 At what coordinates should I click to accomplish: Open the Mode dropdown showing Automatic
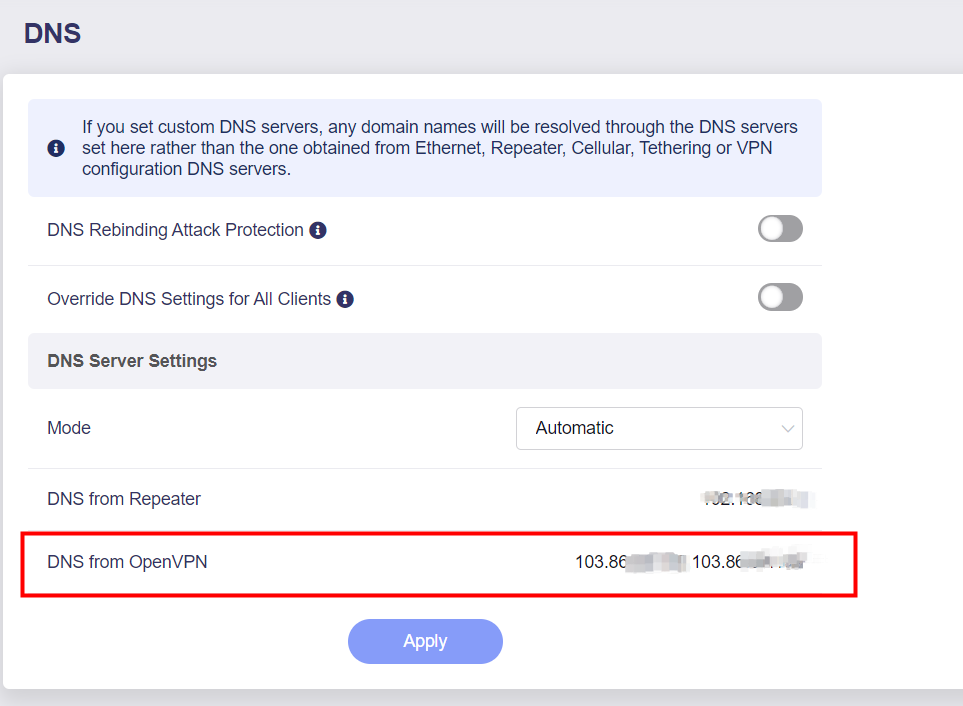659,429
